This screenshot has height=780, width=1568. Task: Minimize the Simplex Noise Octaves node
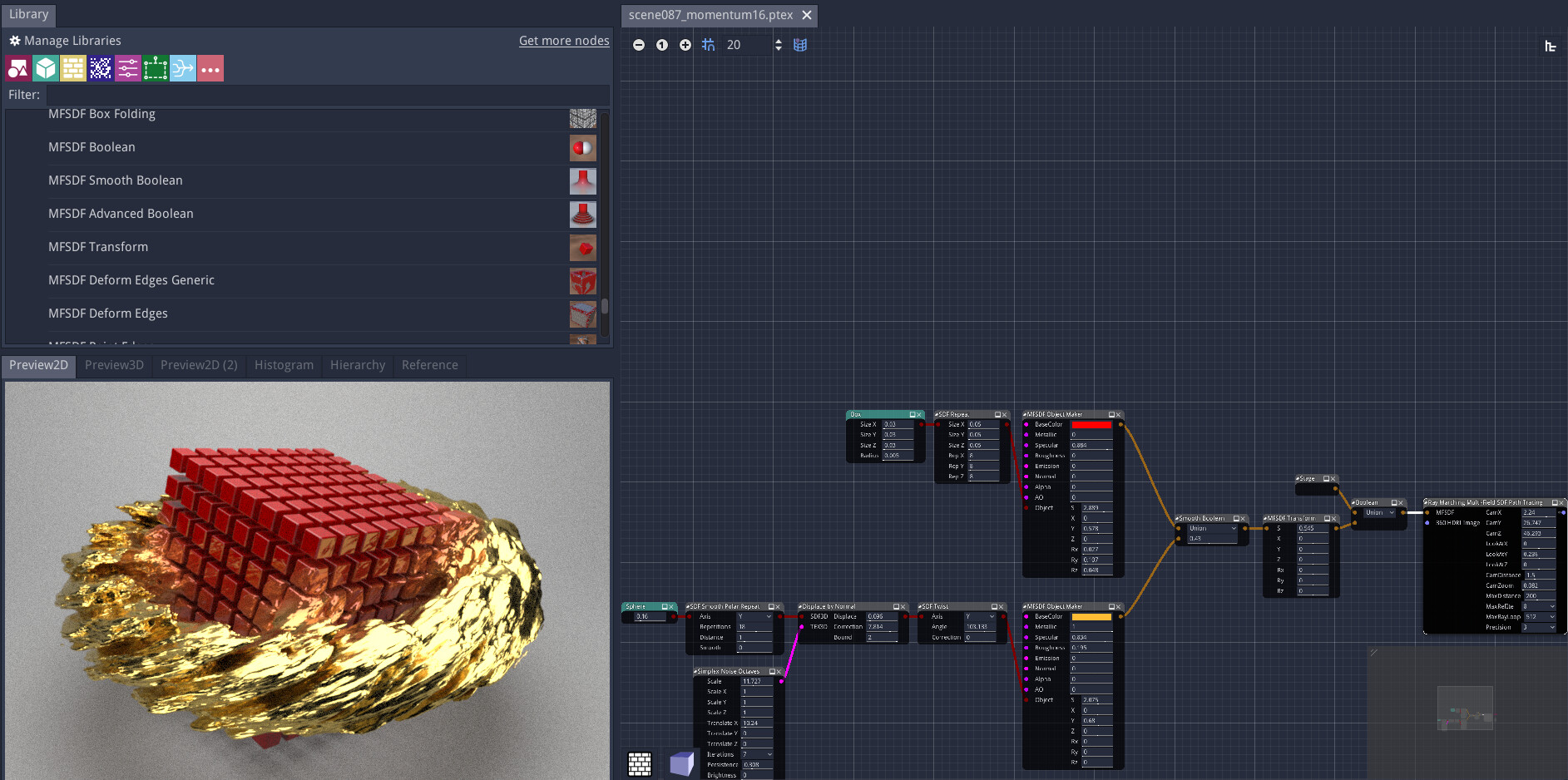pos(772,671)
